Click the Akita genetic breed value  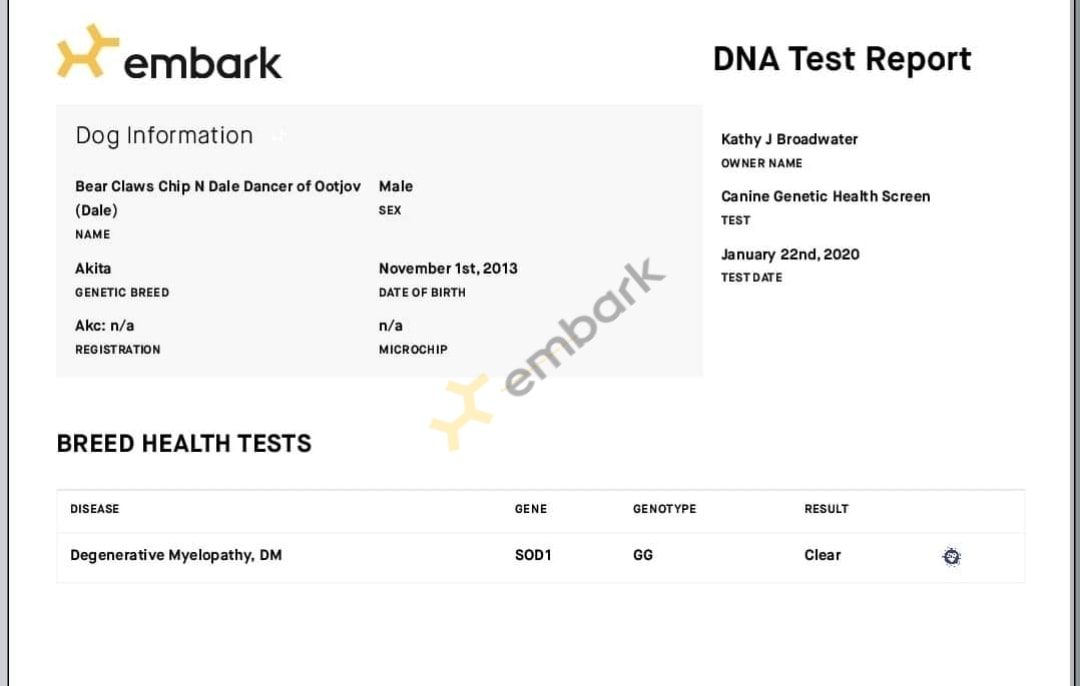coord(93,268)
